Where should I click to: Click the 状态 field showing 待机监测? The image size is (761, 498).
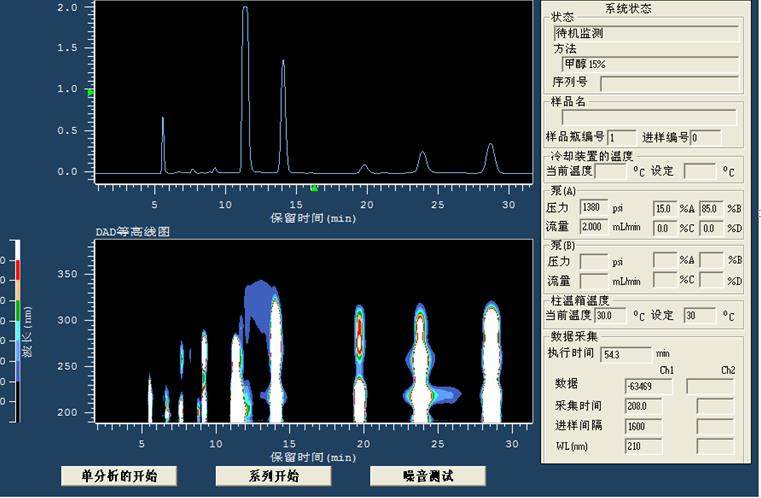[646, 33]
